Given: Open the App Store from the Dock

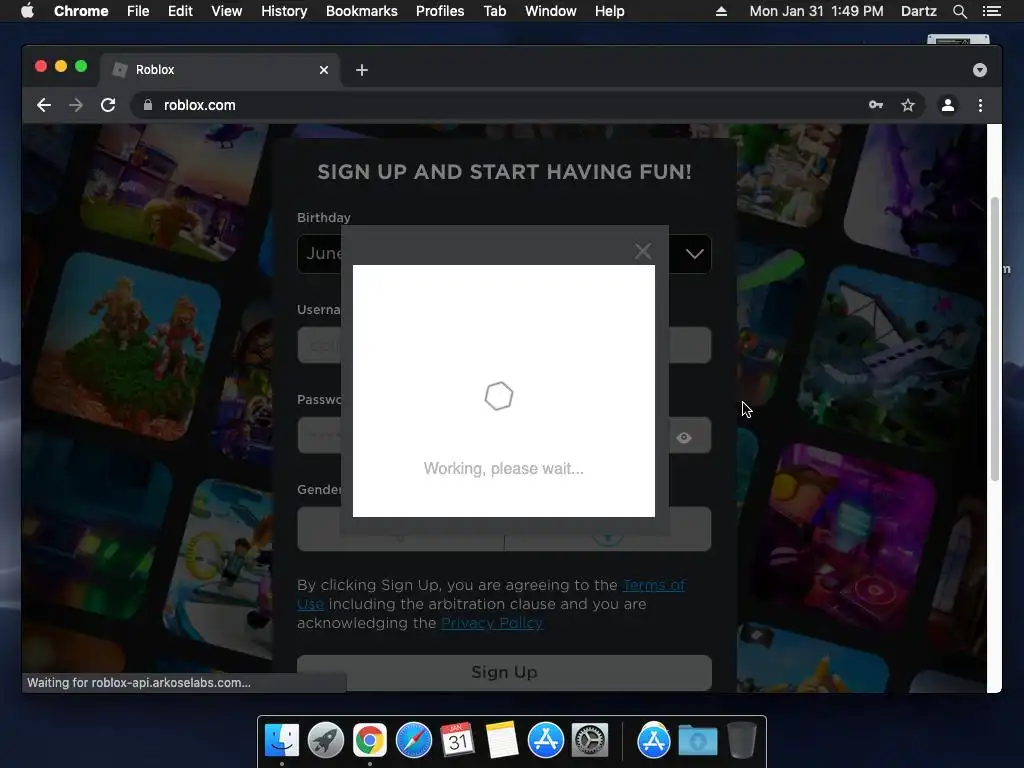Looking at the screenshot, I should (x=546, y=740).
